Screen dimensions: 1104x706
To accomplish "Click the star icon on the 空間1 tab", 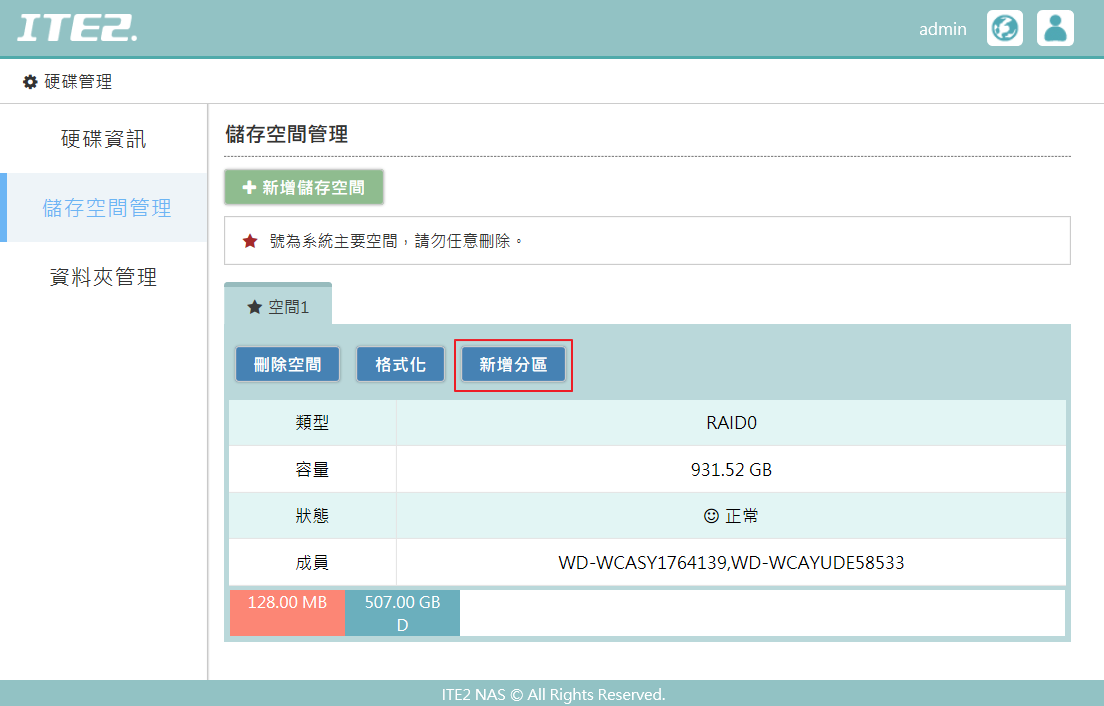I will click(x=254, y=307).
